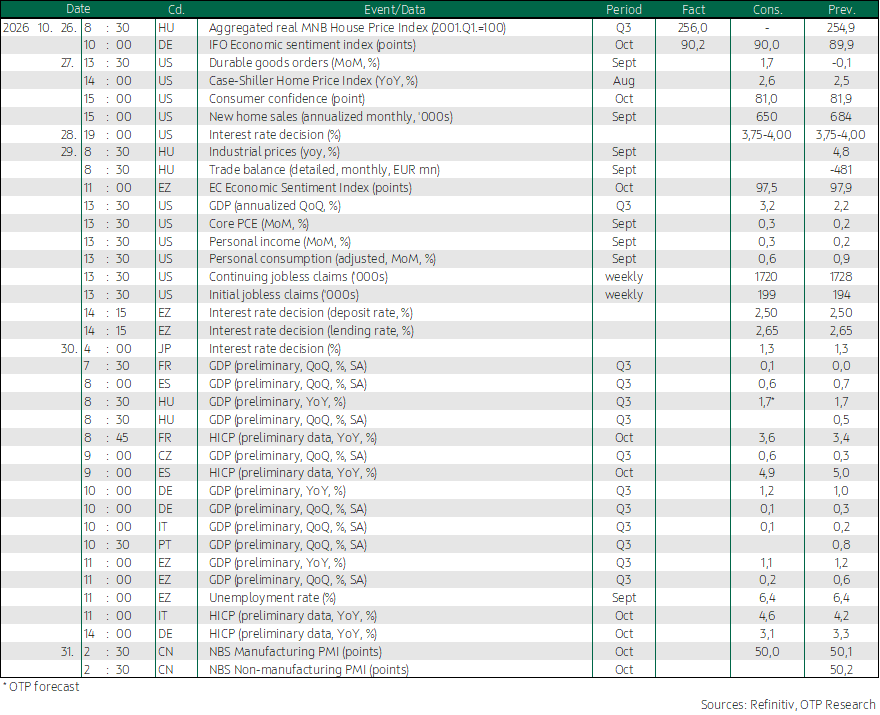
Task: Select 'Core PCE (MoM, %)' event
Action: 259,223
